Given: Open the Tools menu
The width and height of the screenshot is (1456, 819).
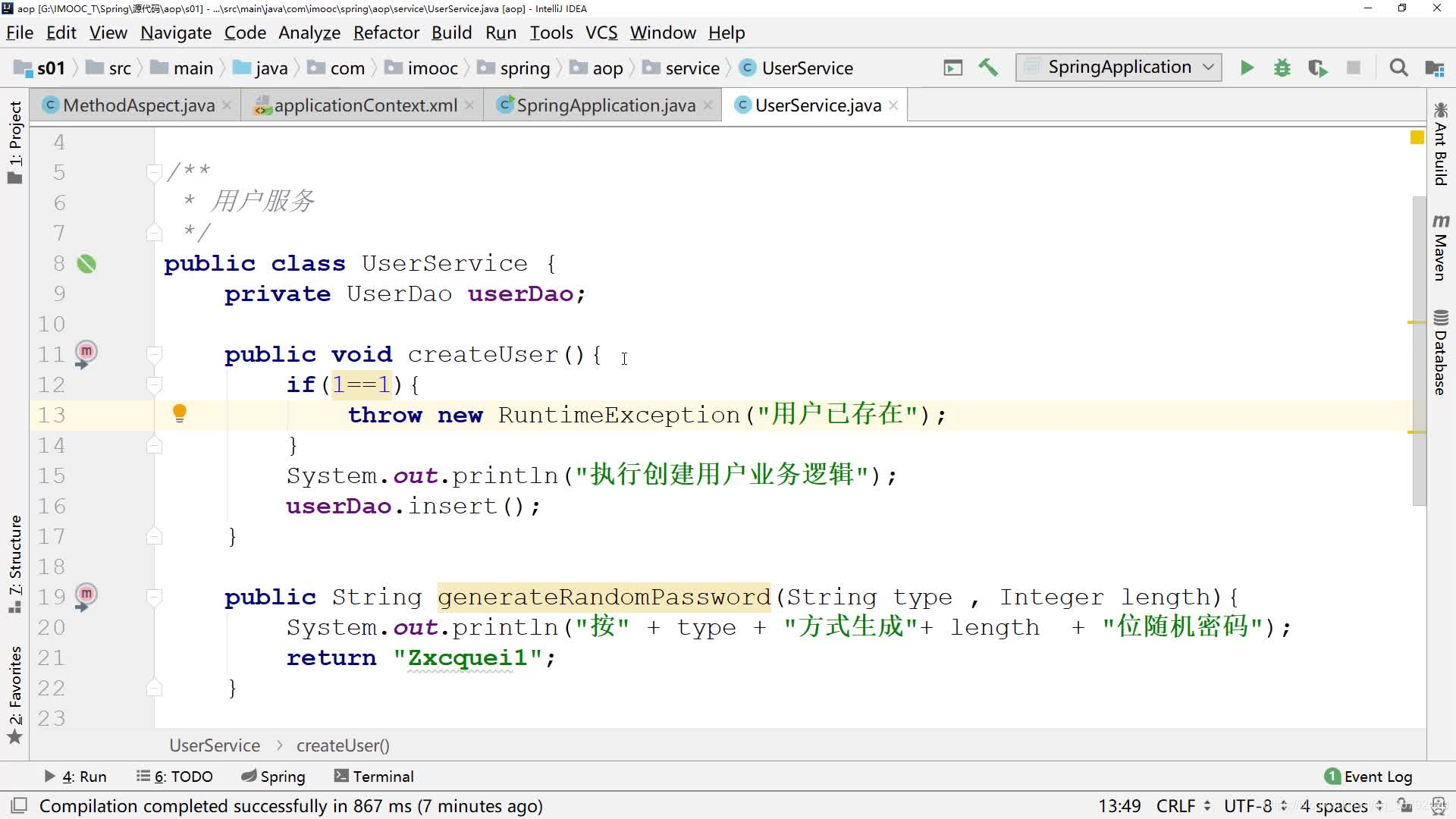Looking at the screenshot, I should tap(551, 33).
